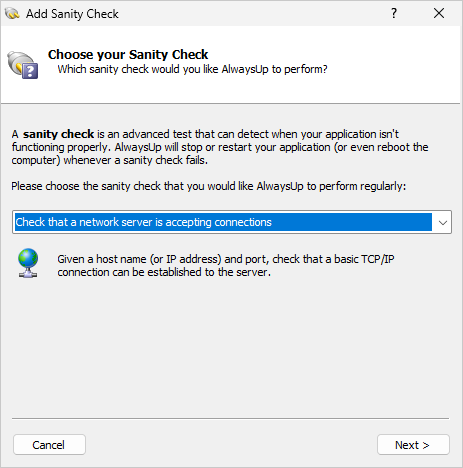Cancel adding the sanity check
Image resolution: width=463 pixels, height=468 pixels.
[x=49, y=445]
